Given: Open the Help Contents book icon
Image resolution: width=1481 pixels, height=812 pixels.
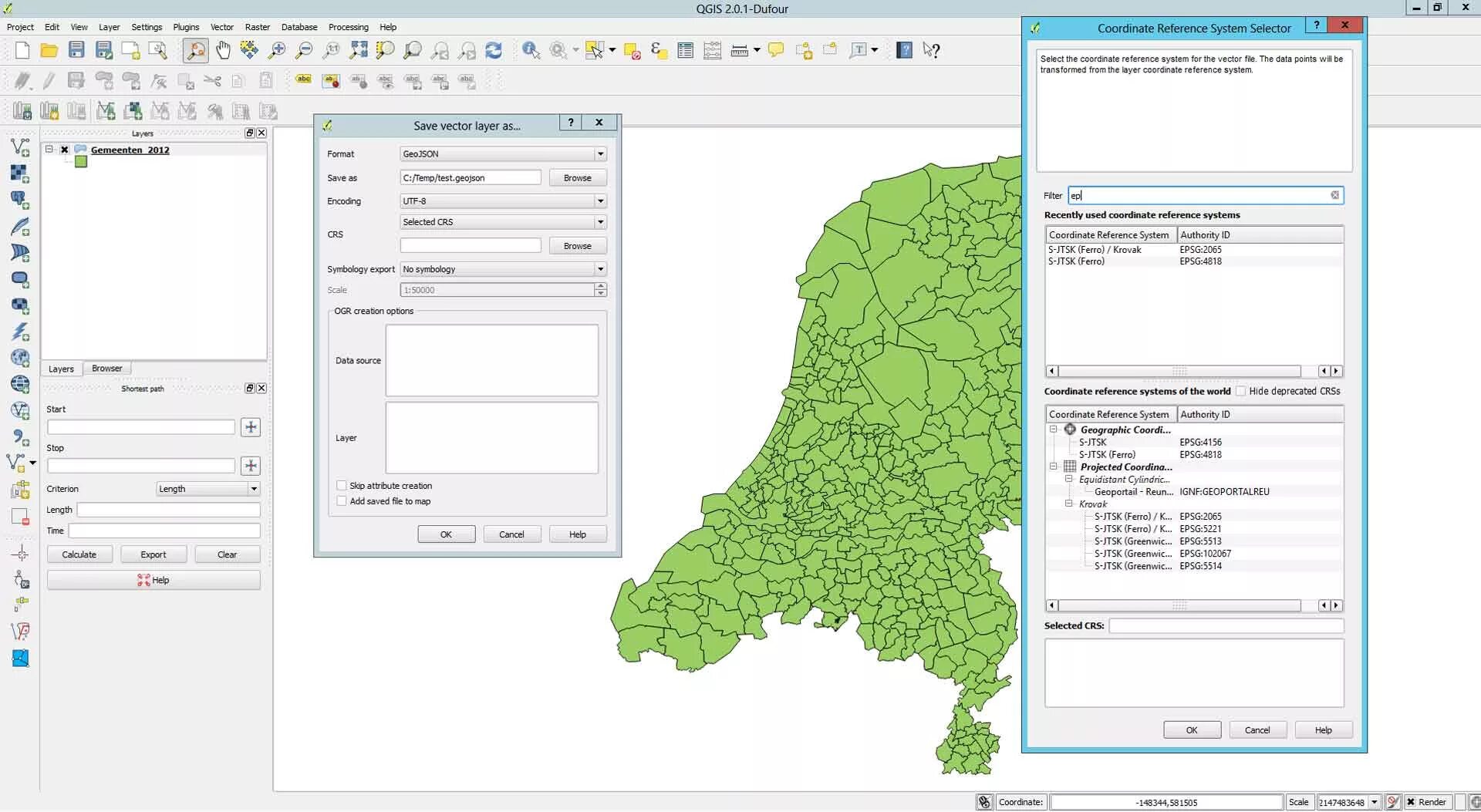Looking at the screenshot, I should click(x=904, y=51).
